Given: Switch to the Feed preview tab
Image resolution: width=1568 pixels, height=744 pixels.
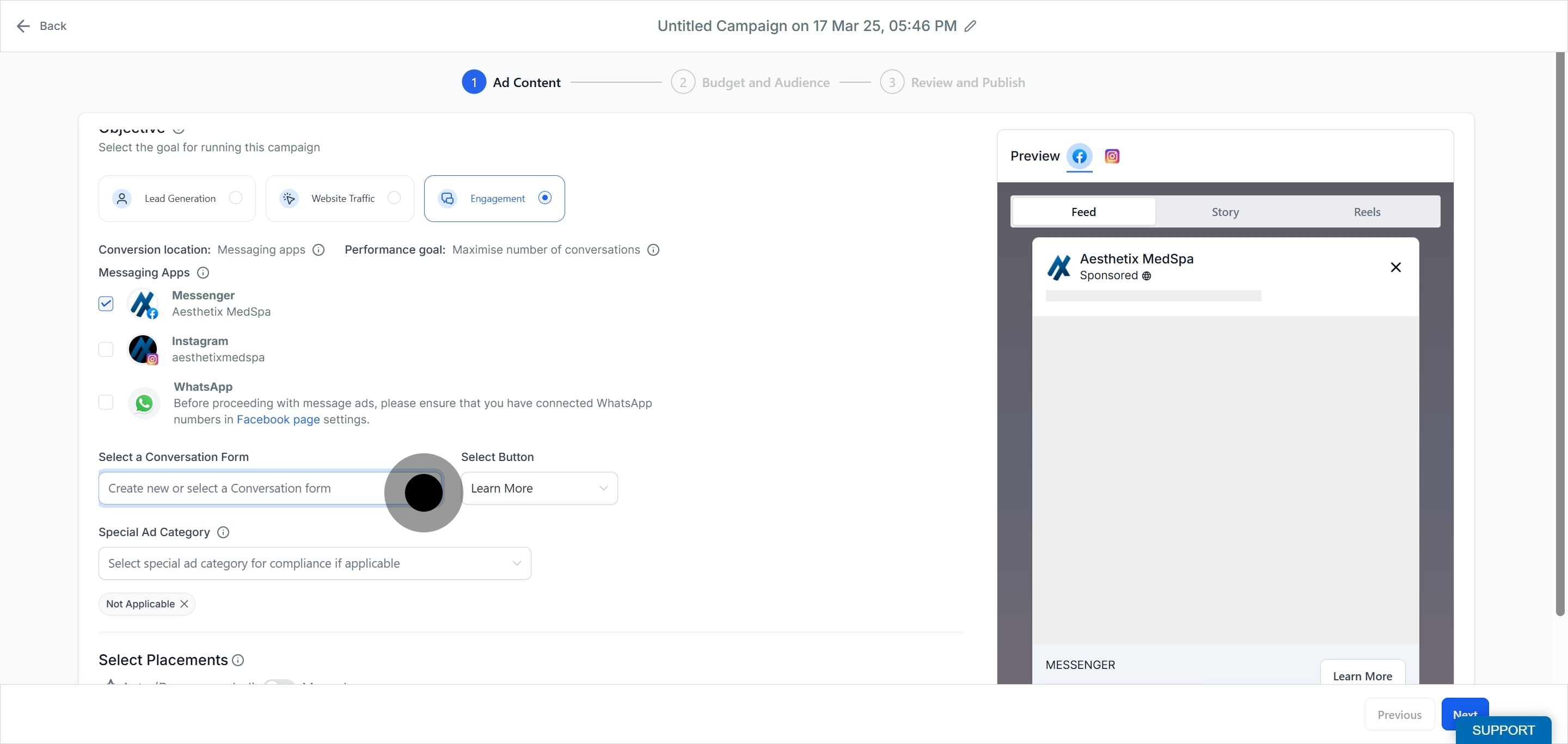Looking at the screenshot, I should click(x=1083, y=212).
